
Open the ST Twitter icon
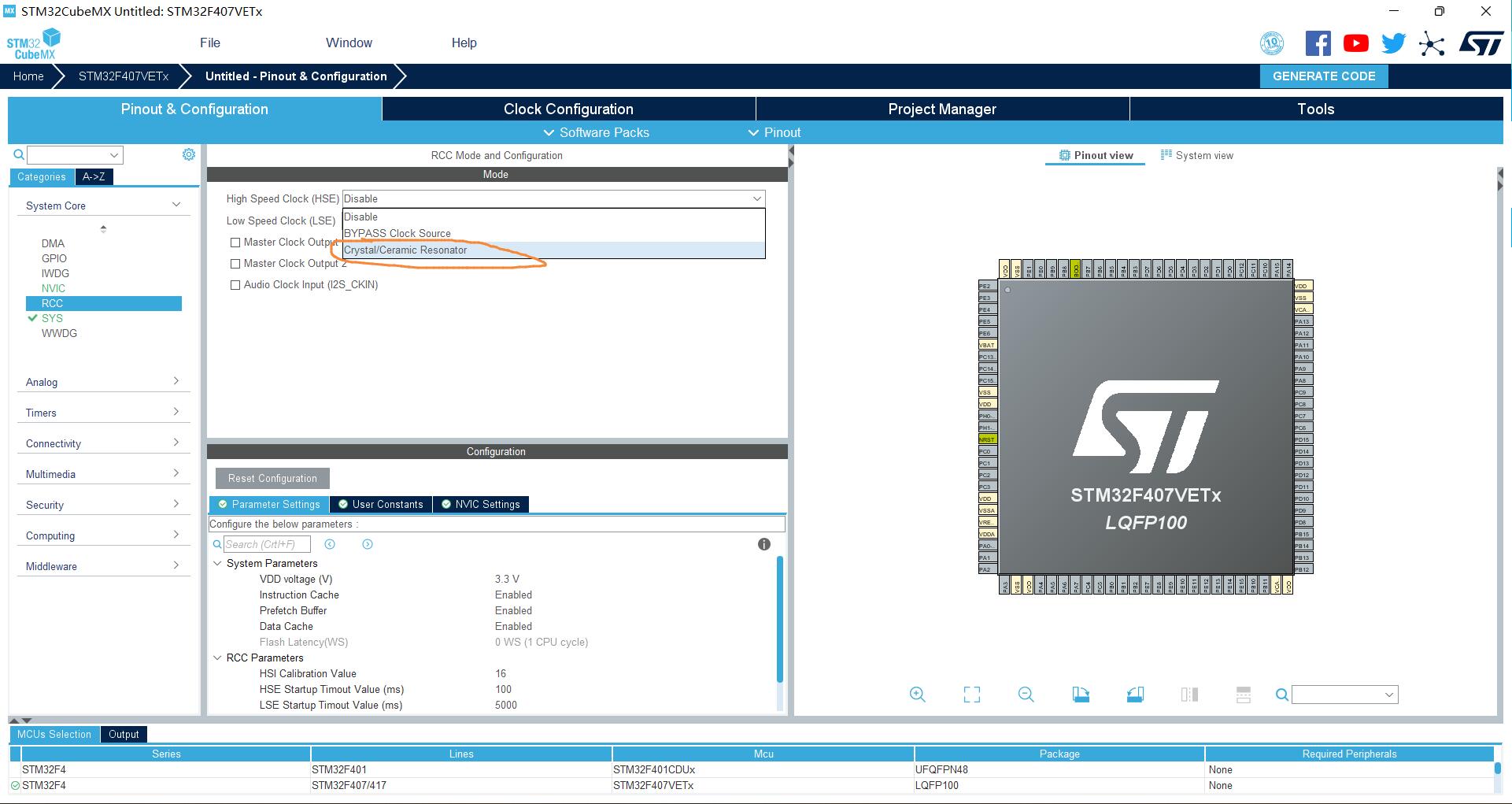click(1393, 43)
